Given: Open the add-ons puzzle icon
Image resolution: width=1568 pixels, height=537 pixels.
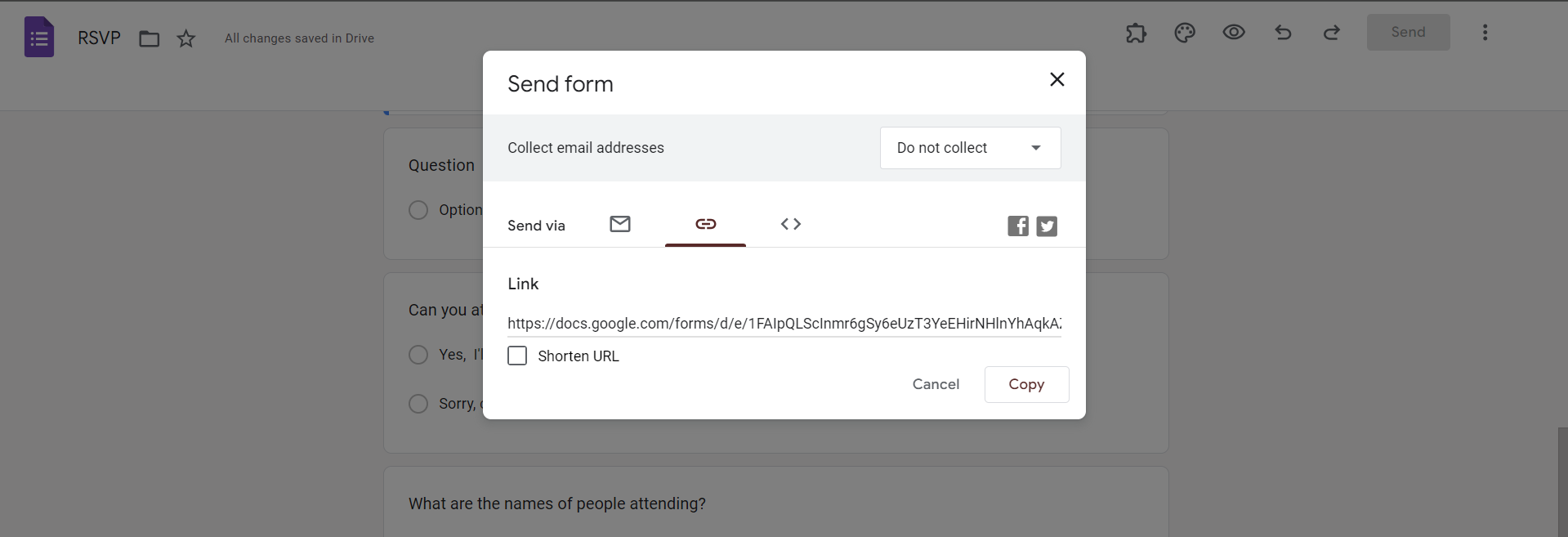Looking at the screenshot, I should tap(1136, 33).
